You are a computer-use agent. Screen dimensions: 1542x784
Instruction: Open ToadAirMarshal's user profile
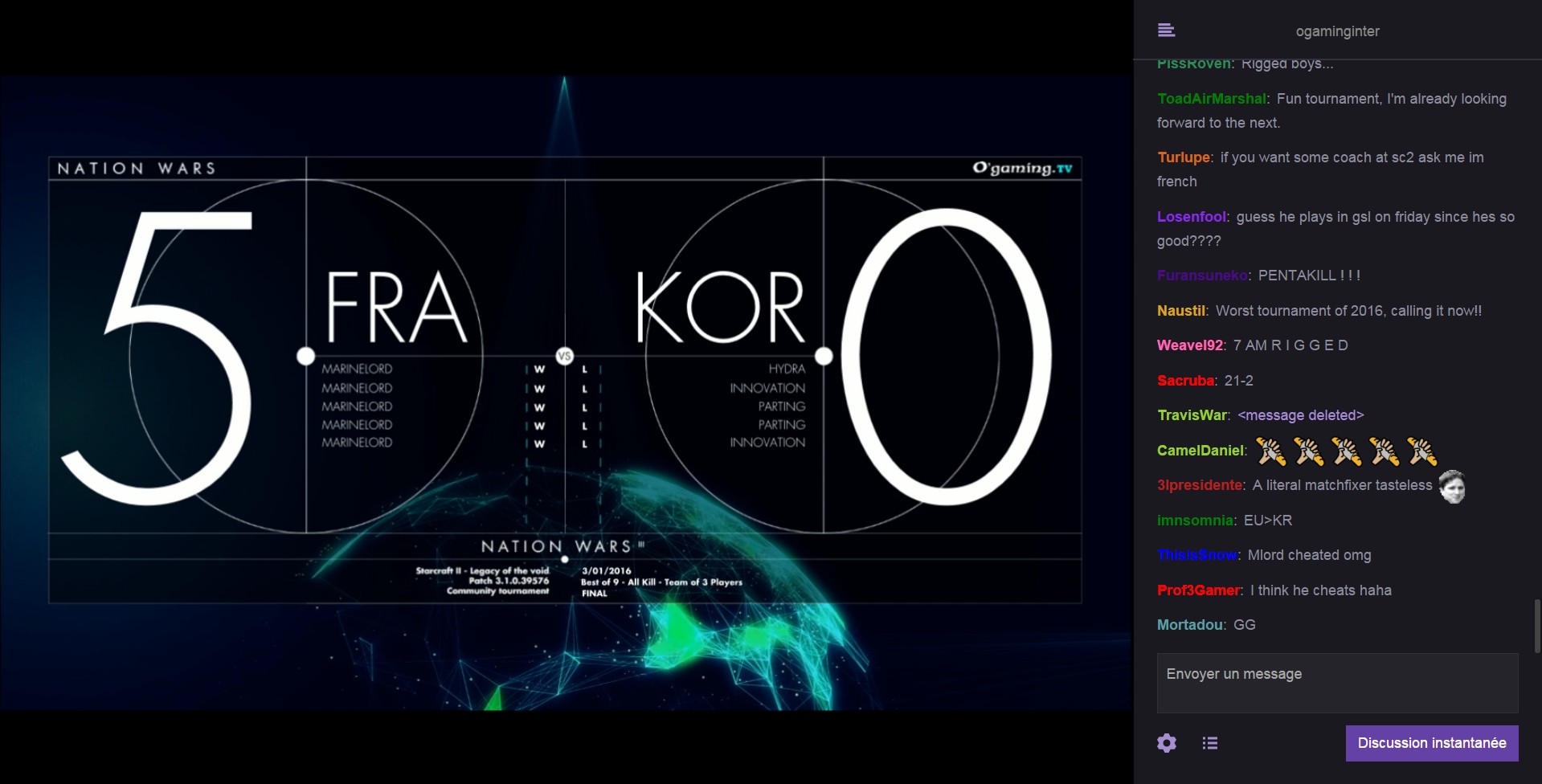point(1211,99)
